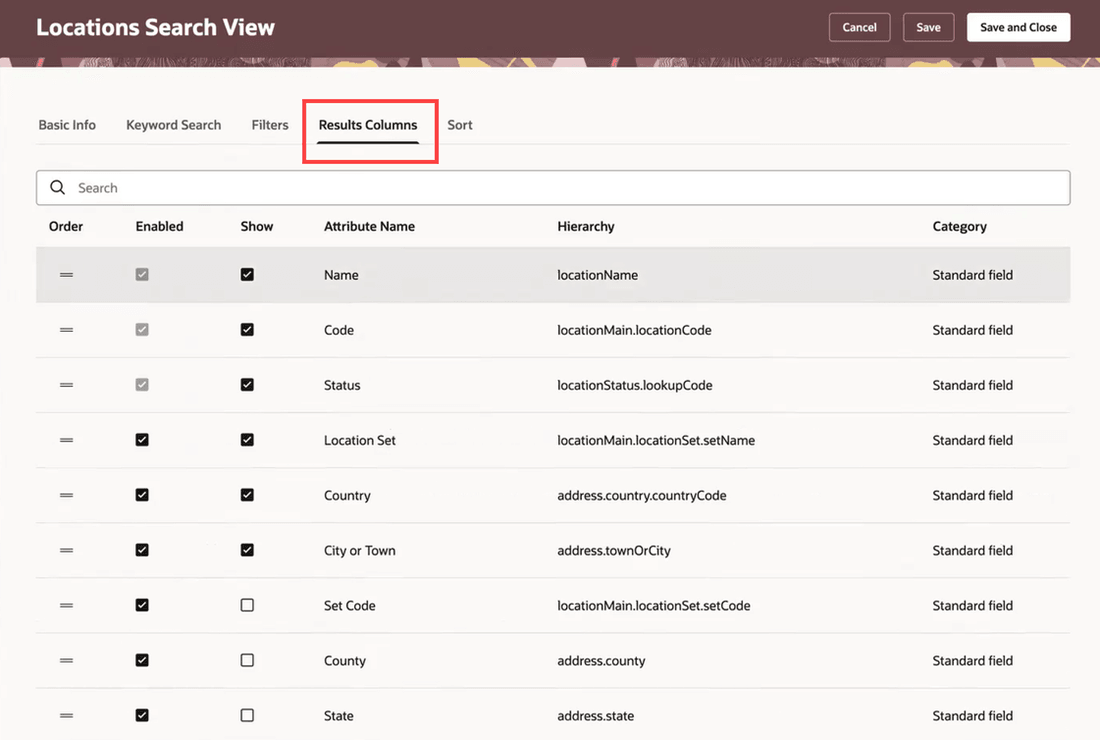This screenshot has height=740, width=1100.
Task: Click the greyed Enabled checkbox for Status
Action: point(142,384)
